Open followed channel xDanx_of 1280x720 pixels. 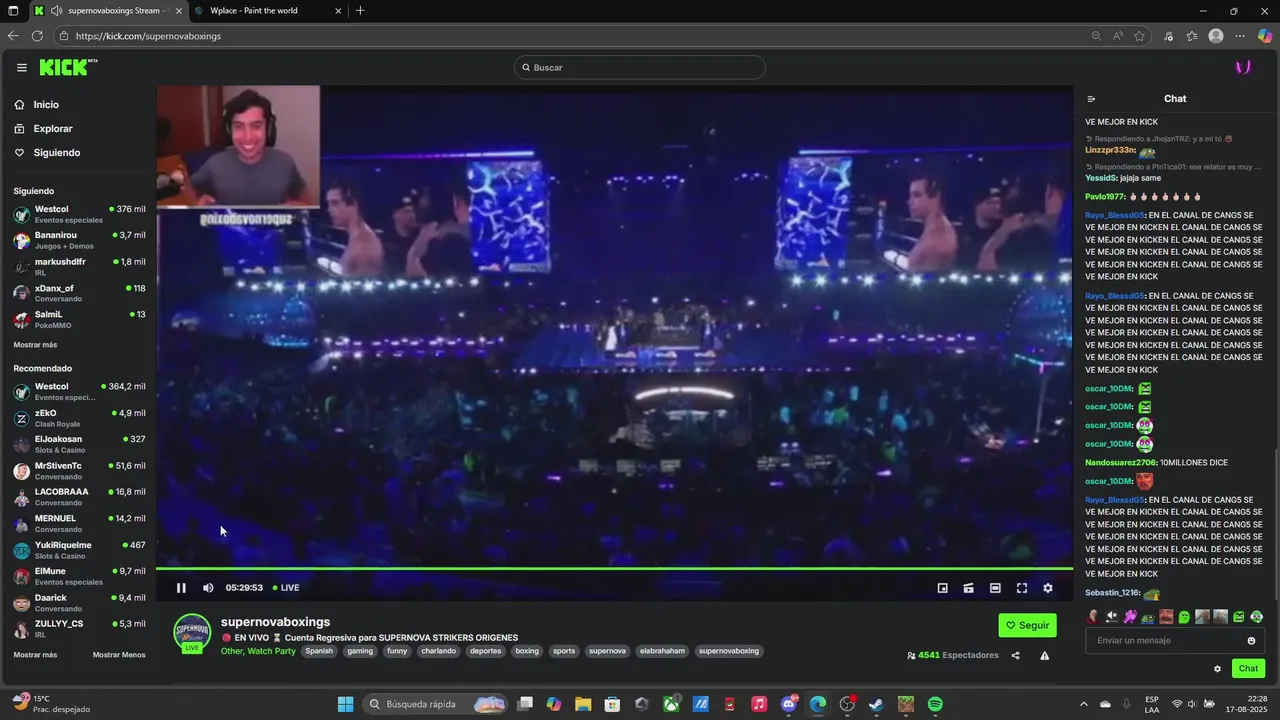pos(79,293)
